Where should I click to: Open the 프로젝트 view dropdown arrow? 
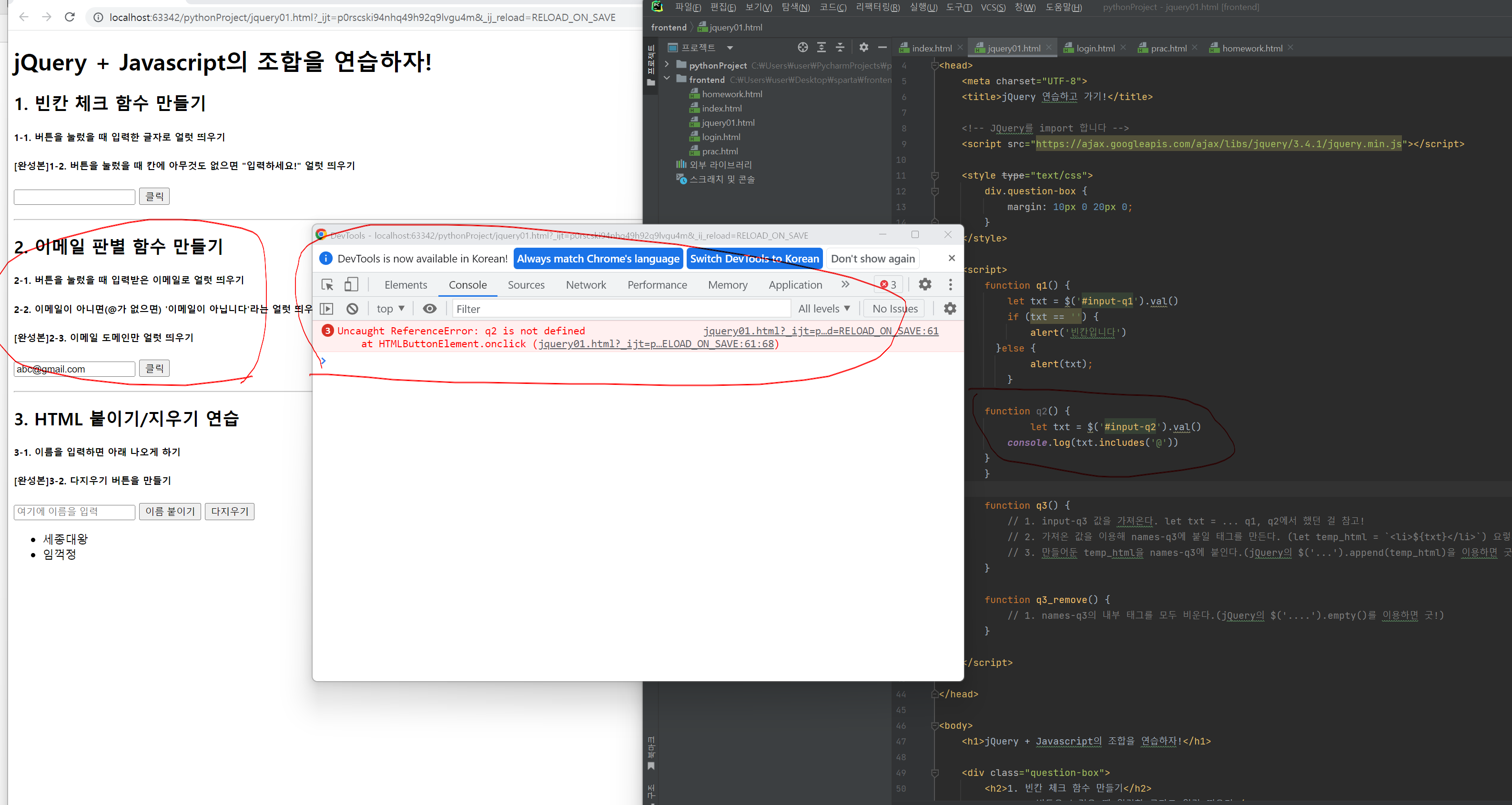(x=730, y=48)
